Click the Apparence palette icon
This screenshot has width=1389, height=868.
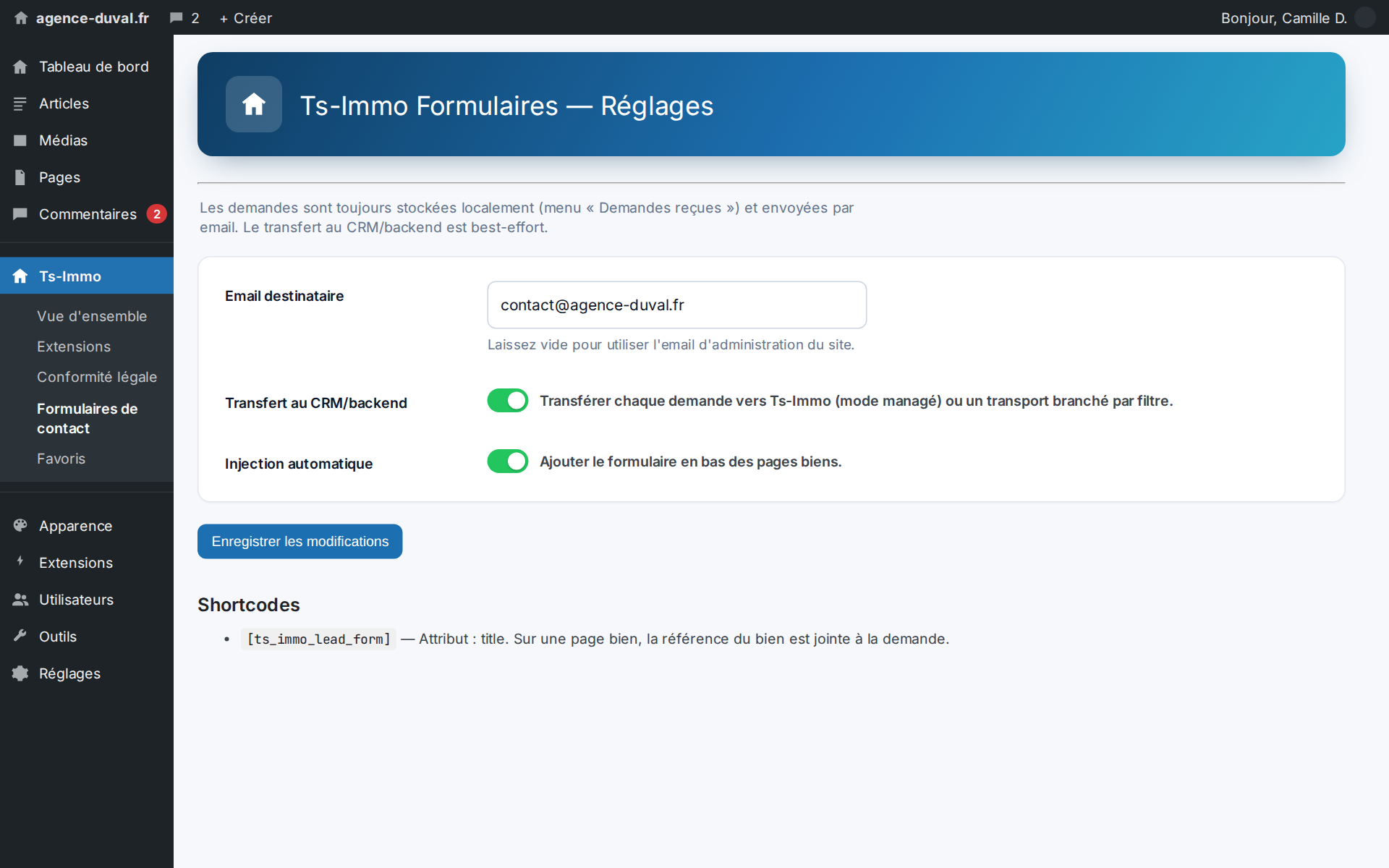pos(20,526)
